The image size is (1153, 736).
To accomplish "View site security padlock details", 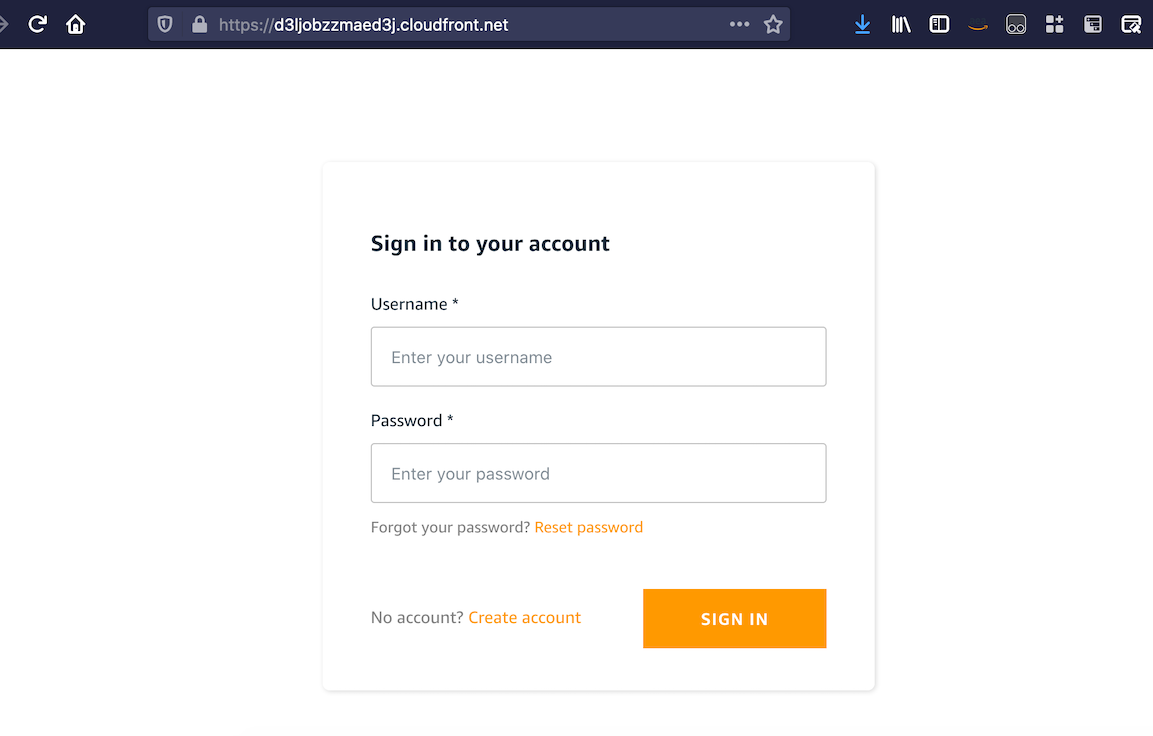I will pos(198,25).
